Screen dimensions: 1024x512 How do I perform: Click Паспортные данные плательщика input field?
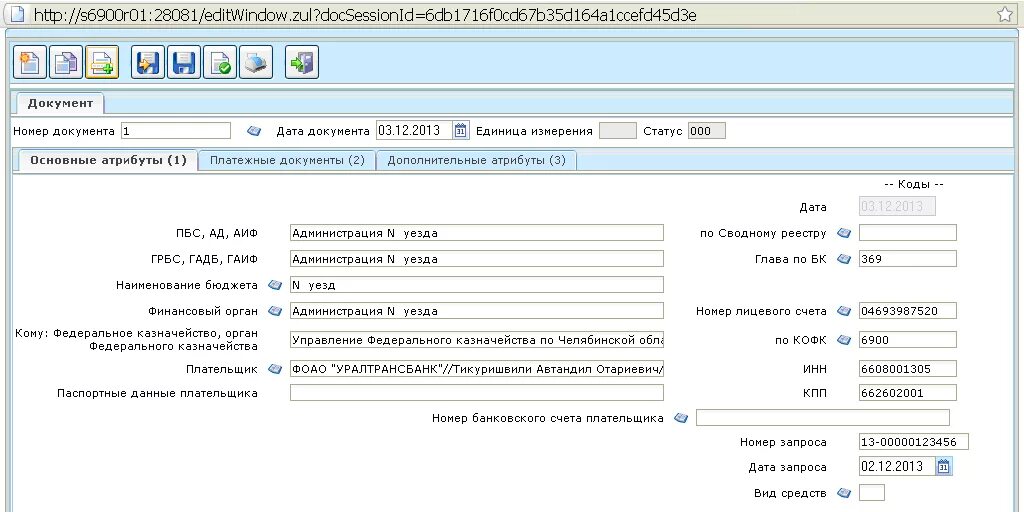click(x=477, y=392)
